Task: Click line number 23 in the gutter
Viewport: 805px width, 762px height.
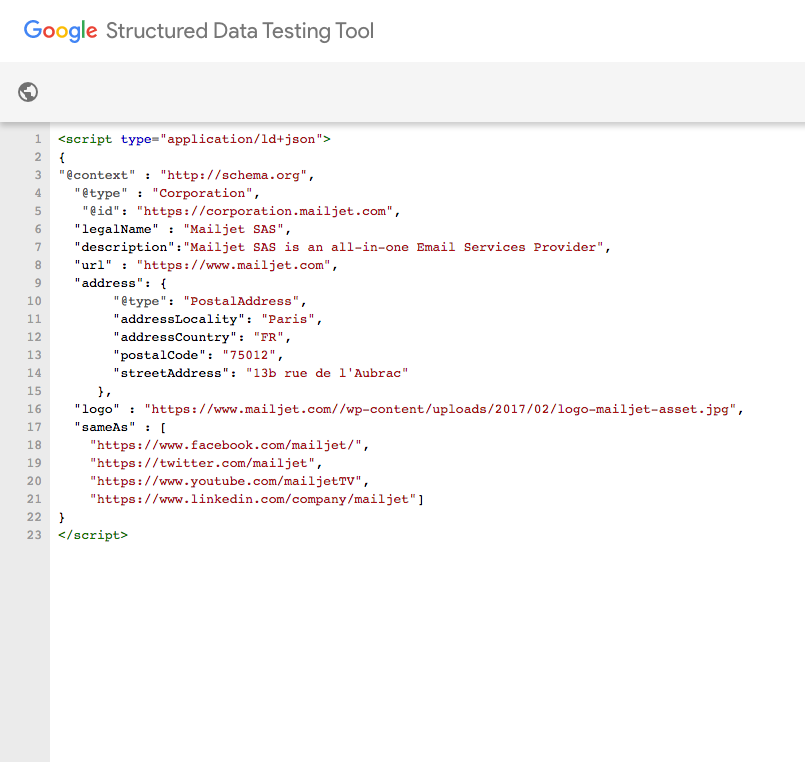Action: [x=34, y=535]
